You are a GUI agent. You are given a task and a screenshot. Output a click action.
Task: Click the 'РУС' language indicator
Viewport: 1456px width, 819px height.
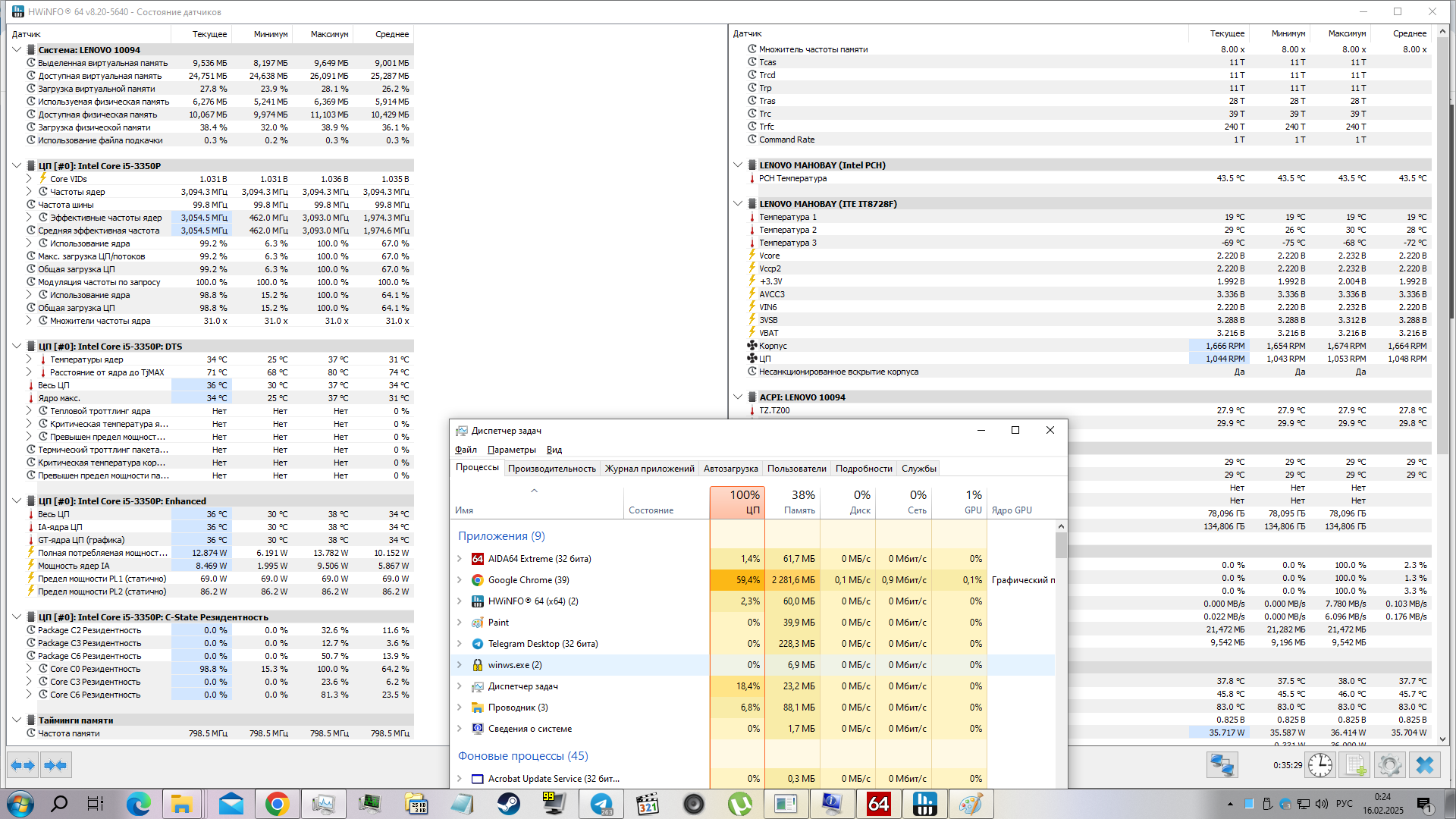(x=1345, y=804)
